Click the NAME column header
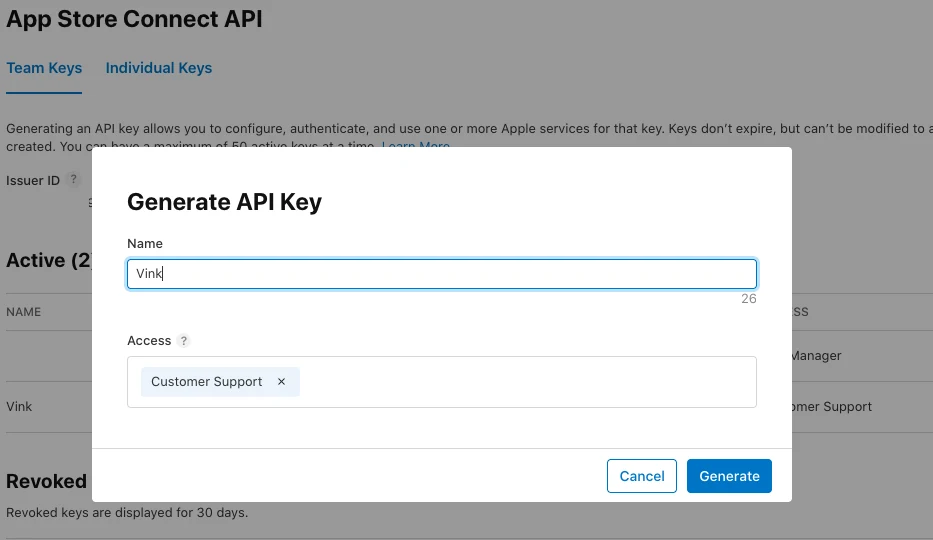The height and width of the screenshot is (540, 933). (x=24, y=312)
